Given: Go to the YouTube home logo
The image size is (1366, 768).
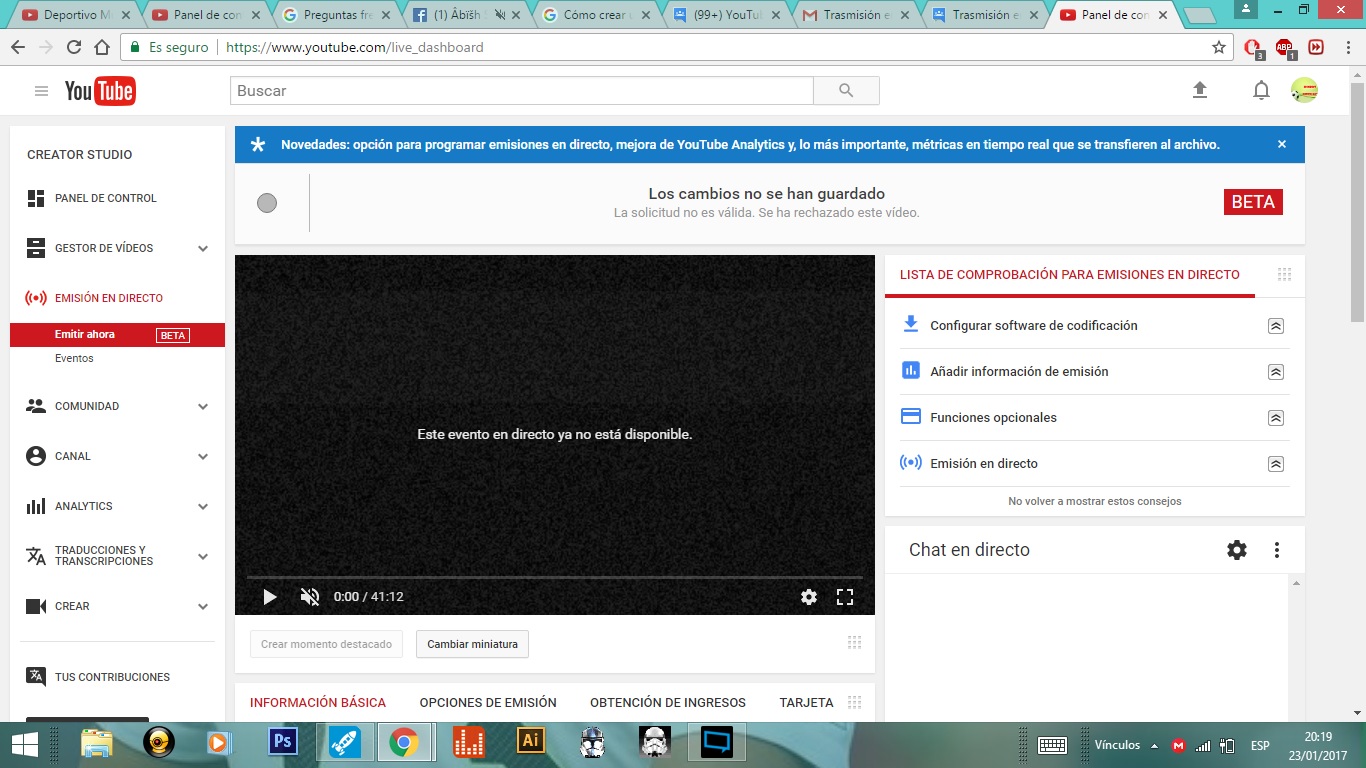Looking at the screenshot, I should coord(100,91).
